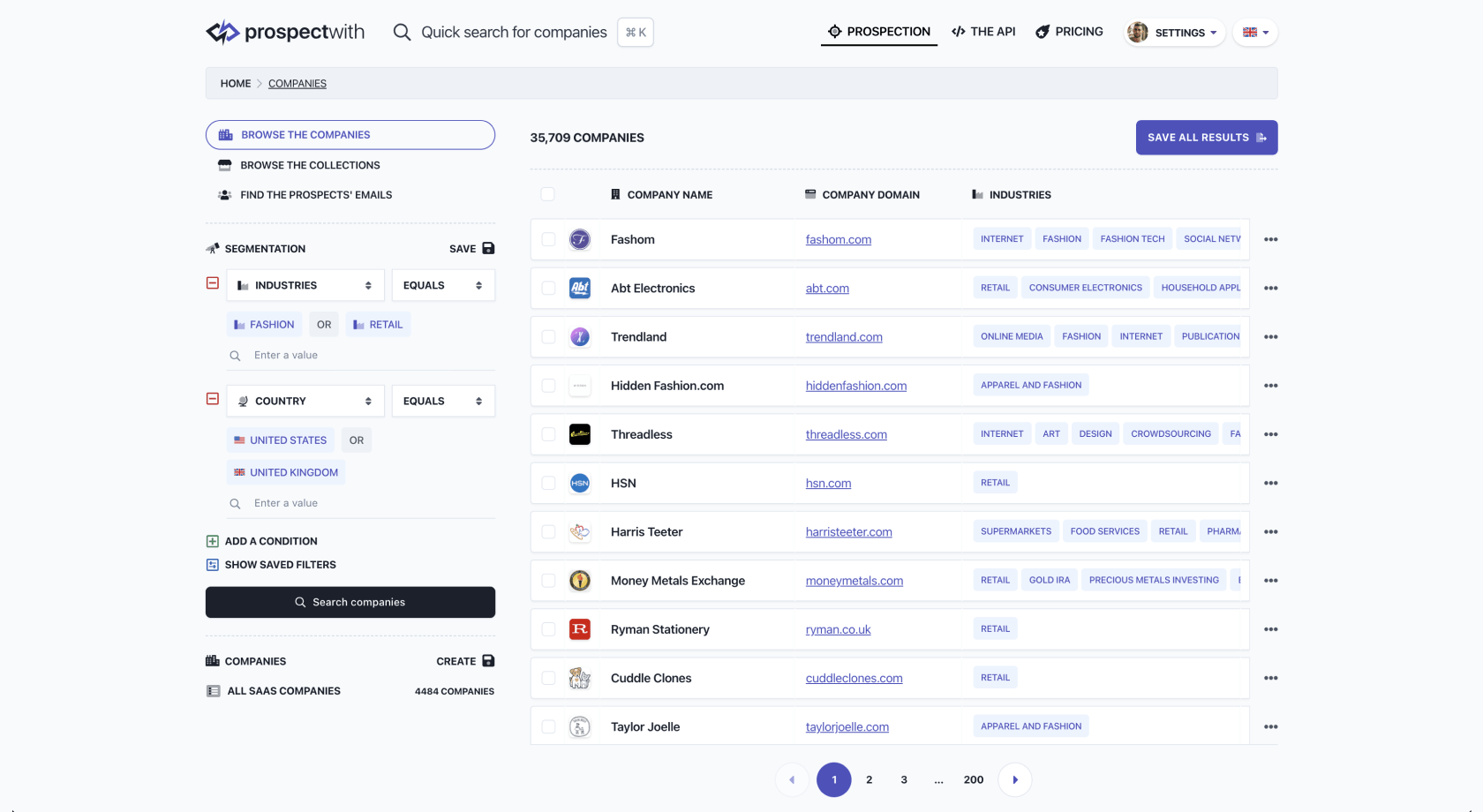
Task: Open the ryman.co.uk link
Action: 839,629
